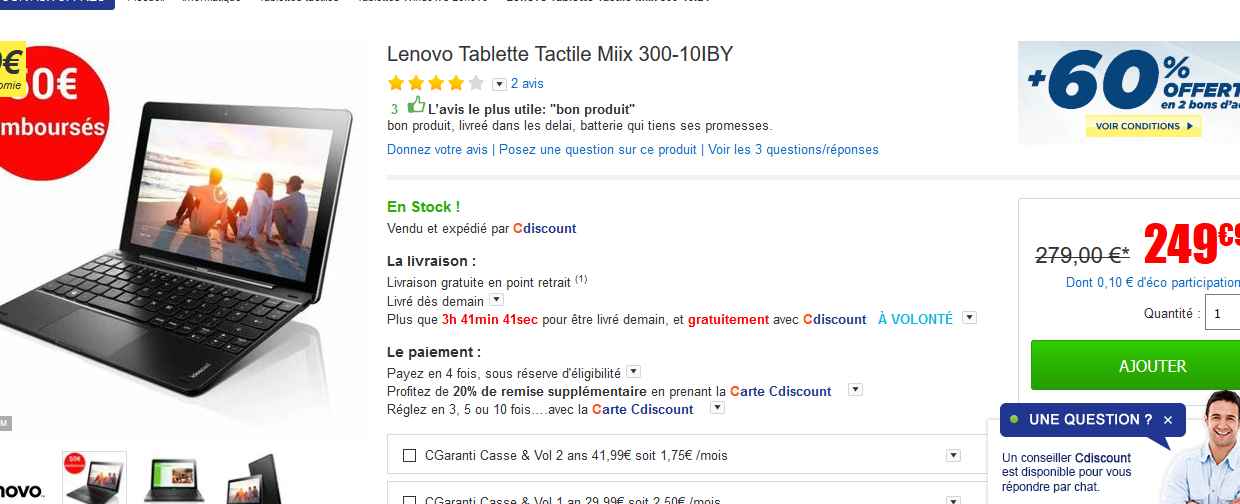Click the green thumbs-up helpful review icon
Screen dimensions: 1240x504
click(x=416, y=105)
